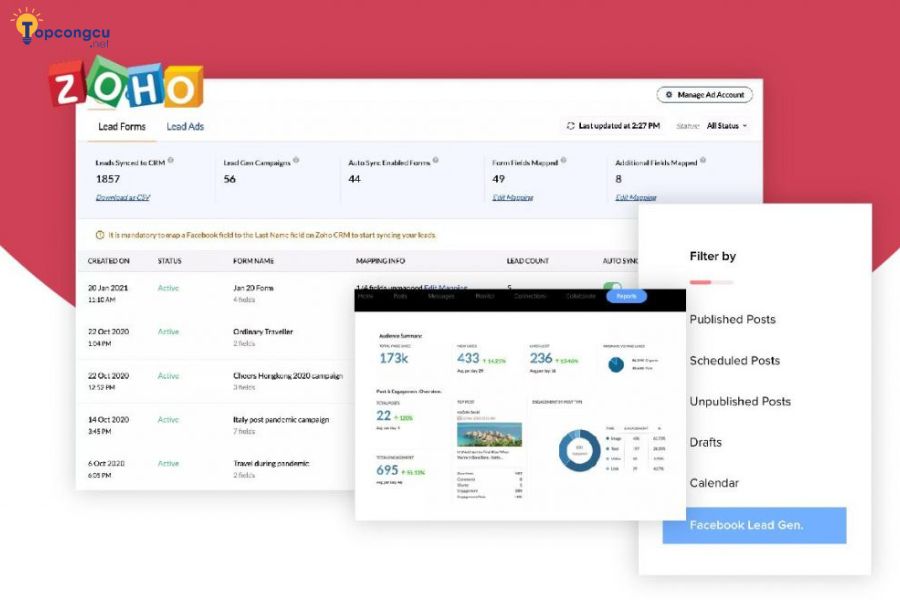This screenshot has width=900, height=600.
Task: Click info icon next to Leads Synced to CRM
Action: point(170,161)
